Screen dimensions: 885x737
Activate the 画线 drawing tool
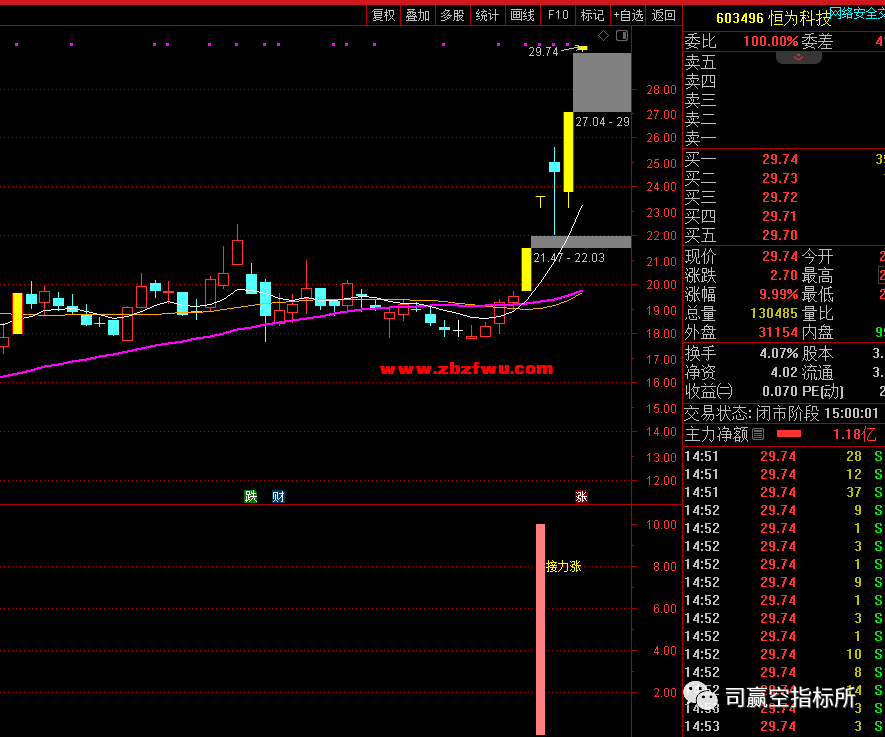[522, 15]
